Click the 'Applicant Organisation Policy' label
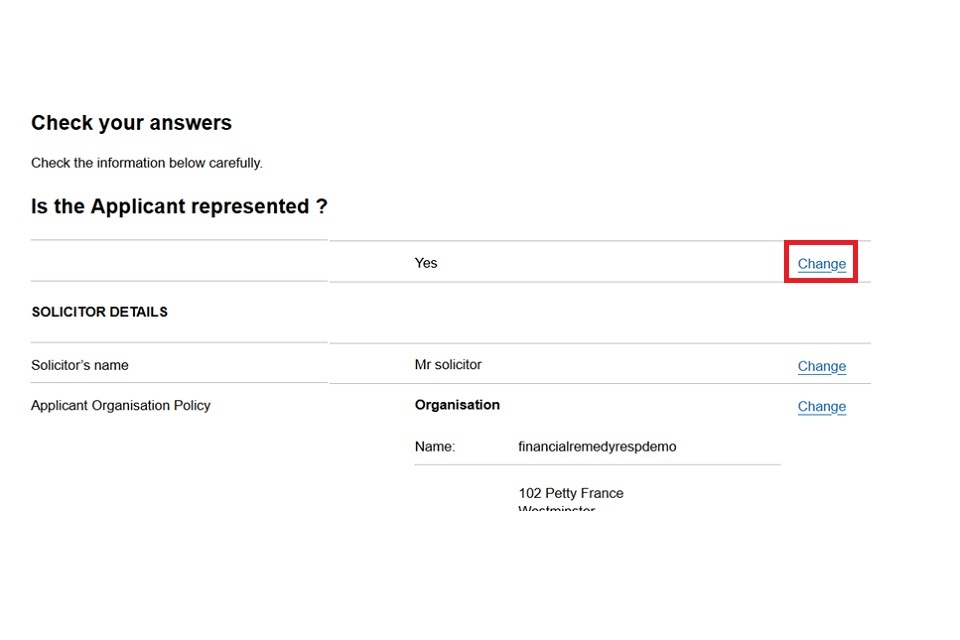The height and width of the screenshot is (640, 960). point(121,406)
